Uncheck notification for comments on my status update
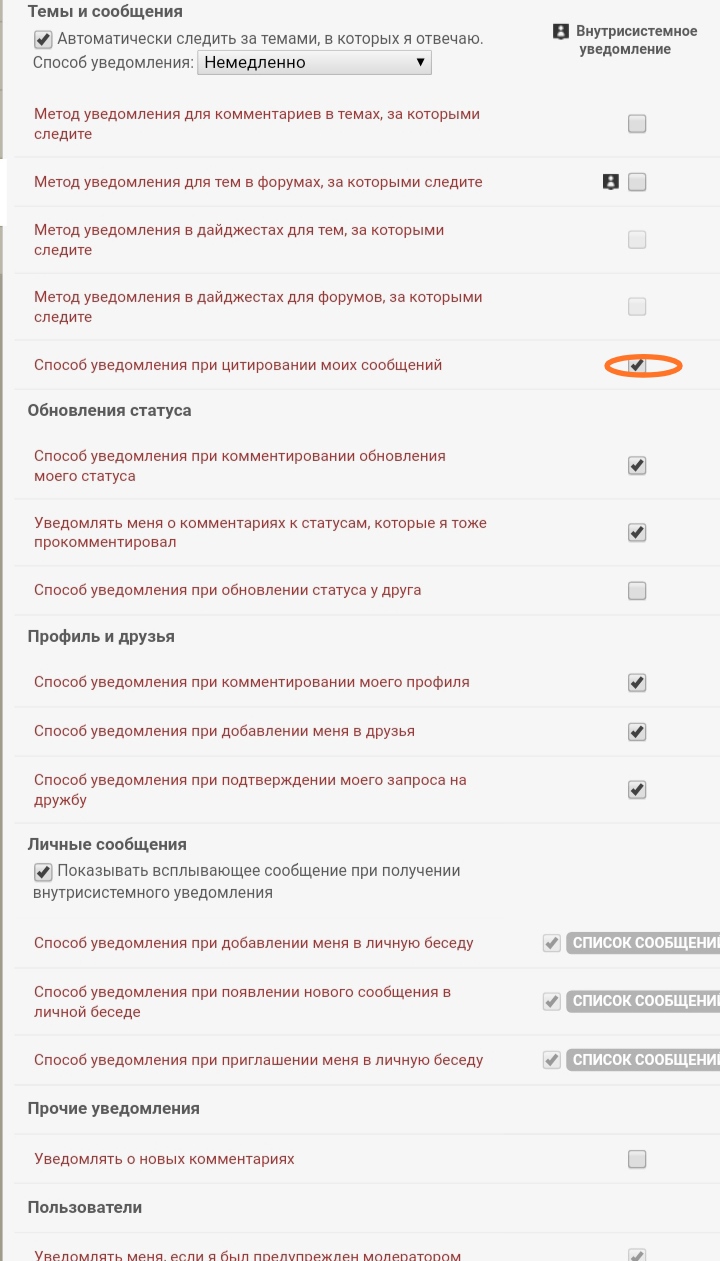Image resolution: width=720 pixels, height=1261 pixels. 637,466
